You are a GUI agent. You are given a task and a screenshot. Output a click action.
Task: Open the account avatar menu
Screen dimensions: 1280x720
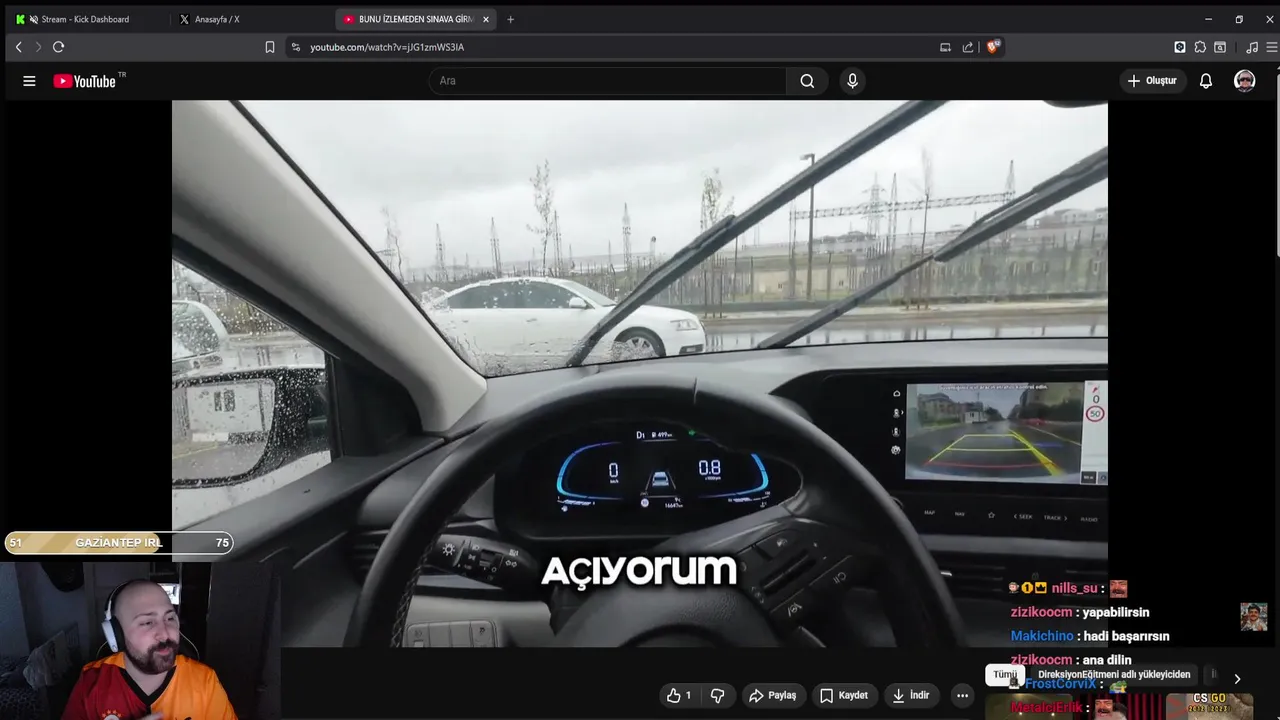[1245, 81]
